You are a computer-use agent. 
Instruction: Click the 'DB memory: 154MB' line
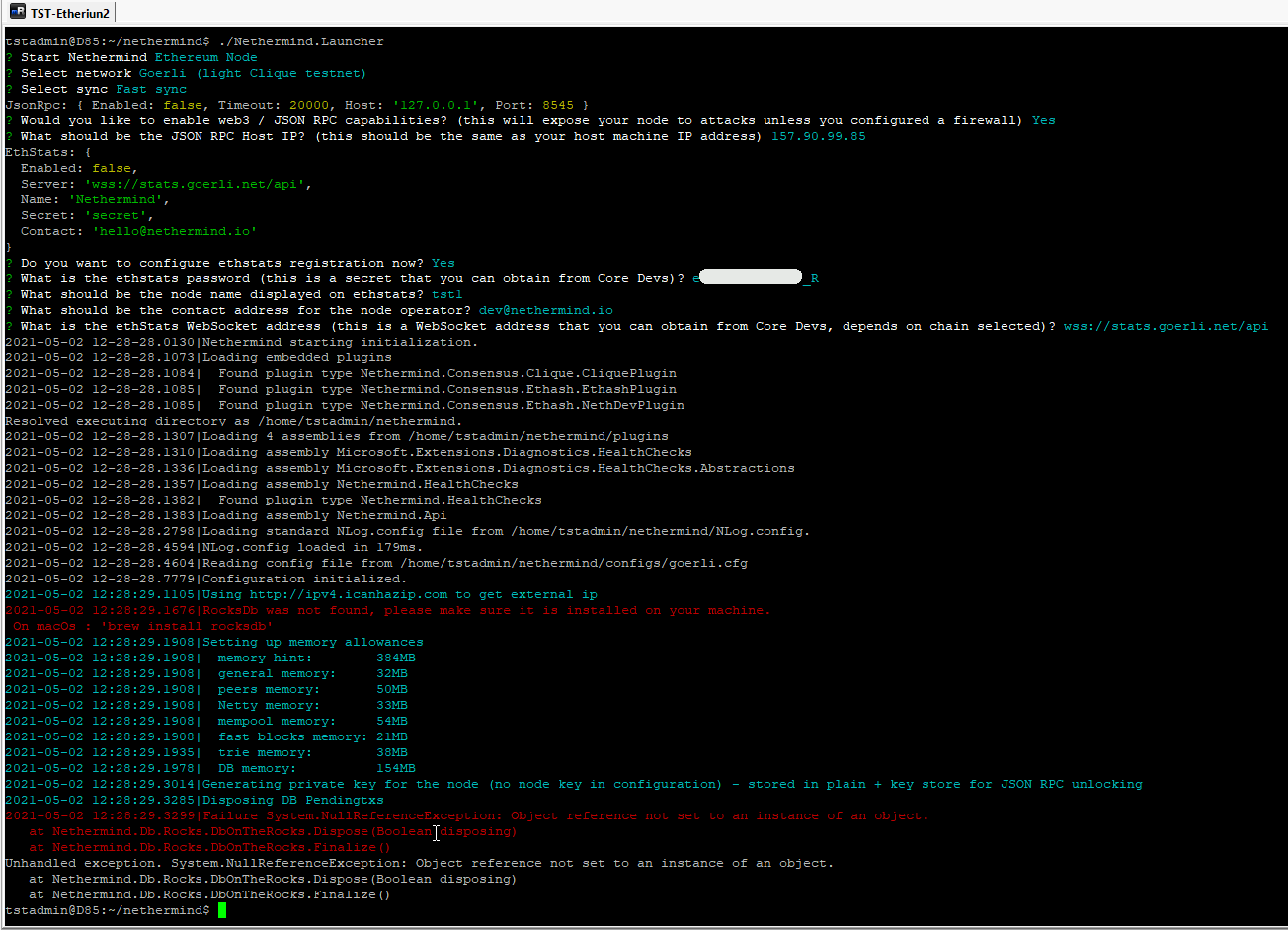(x=210, y=768)
